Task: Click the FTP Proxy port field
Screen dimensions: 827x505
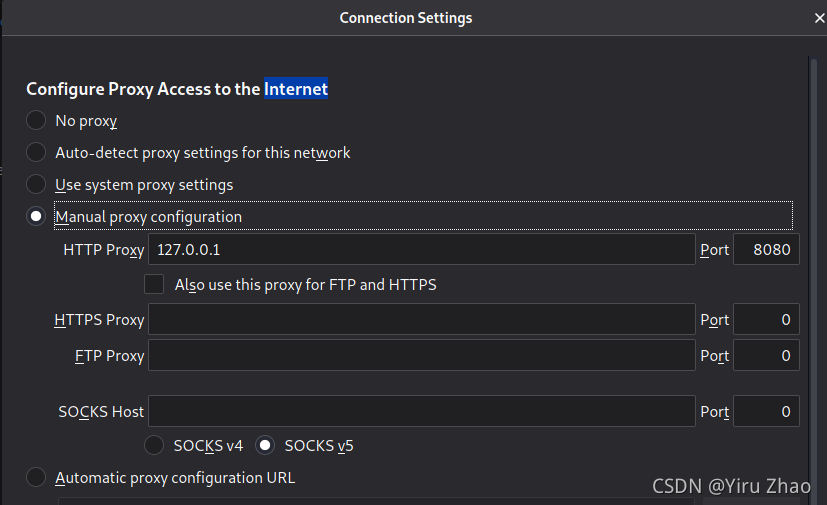Action: pos(766,356)
